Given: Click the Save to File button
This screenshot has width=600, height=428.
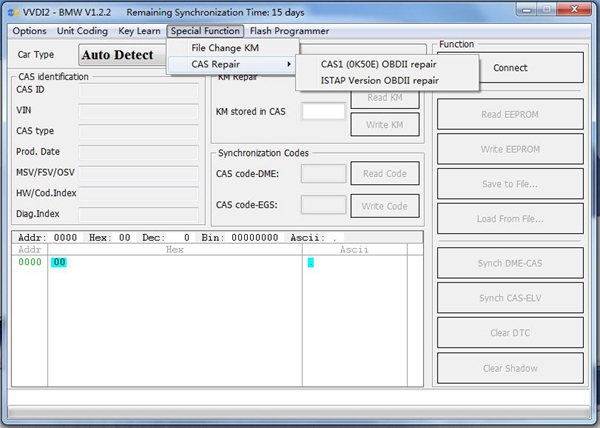Looking at the screenshot, I should point(510,184).
